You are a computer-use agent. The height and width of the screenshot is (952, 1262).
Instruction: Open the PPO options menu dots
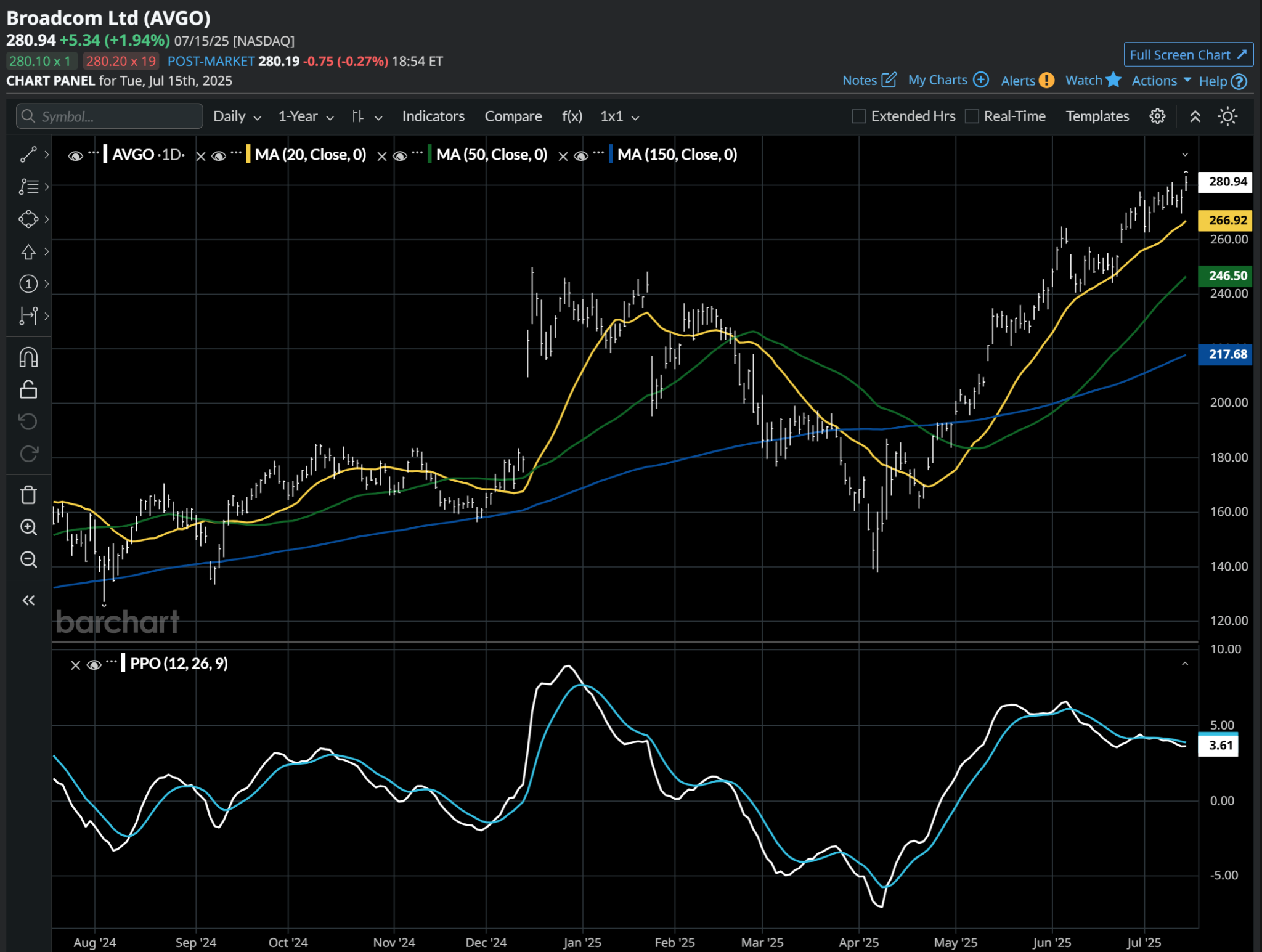coord(111,661)
